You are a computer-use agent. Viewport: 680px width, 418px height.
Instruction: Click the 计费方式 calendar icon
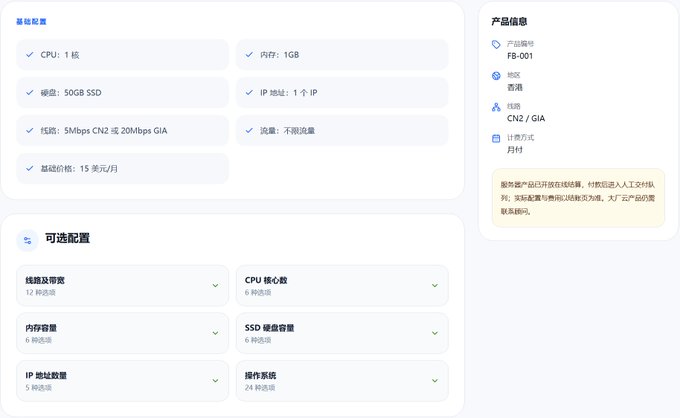[x=496, y=138]
